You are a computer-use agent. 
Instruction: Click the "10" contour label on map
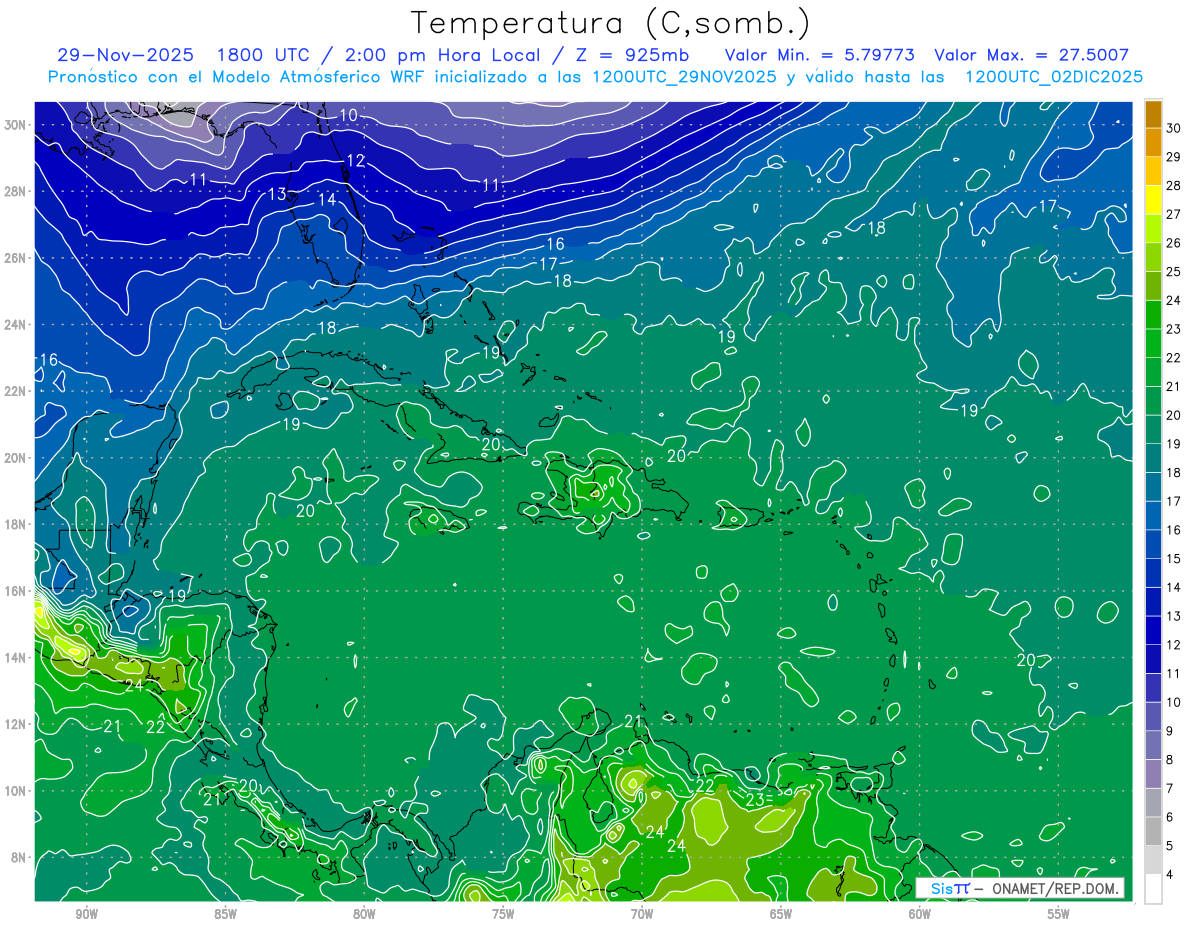pos(348,115)
